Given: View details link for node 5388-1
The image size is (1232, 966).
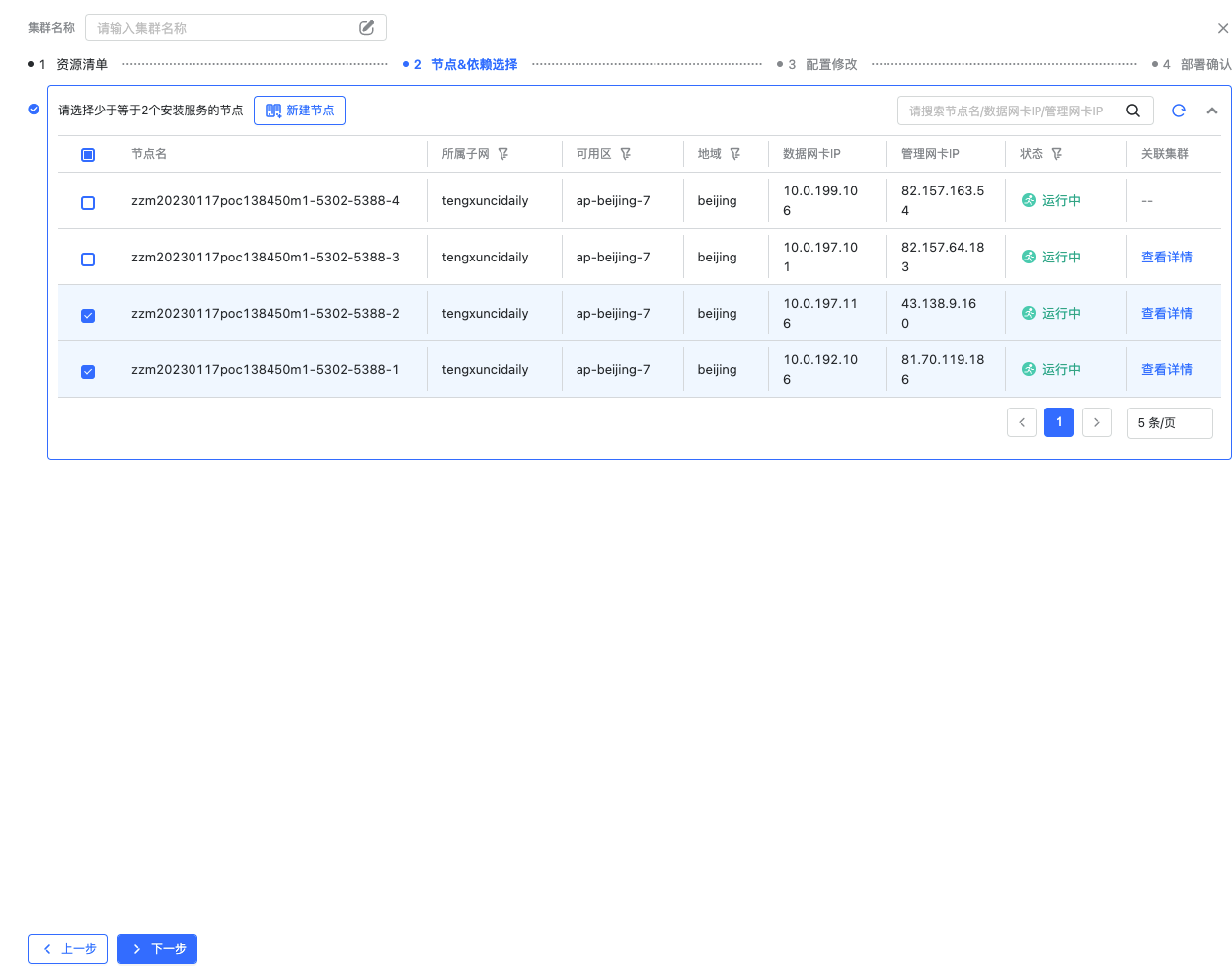Looking at the screenshot, I should (1167, 369).
